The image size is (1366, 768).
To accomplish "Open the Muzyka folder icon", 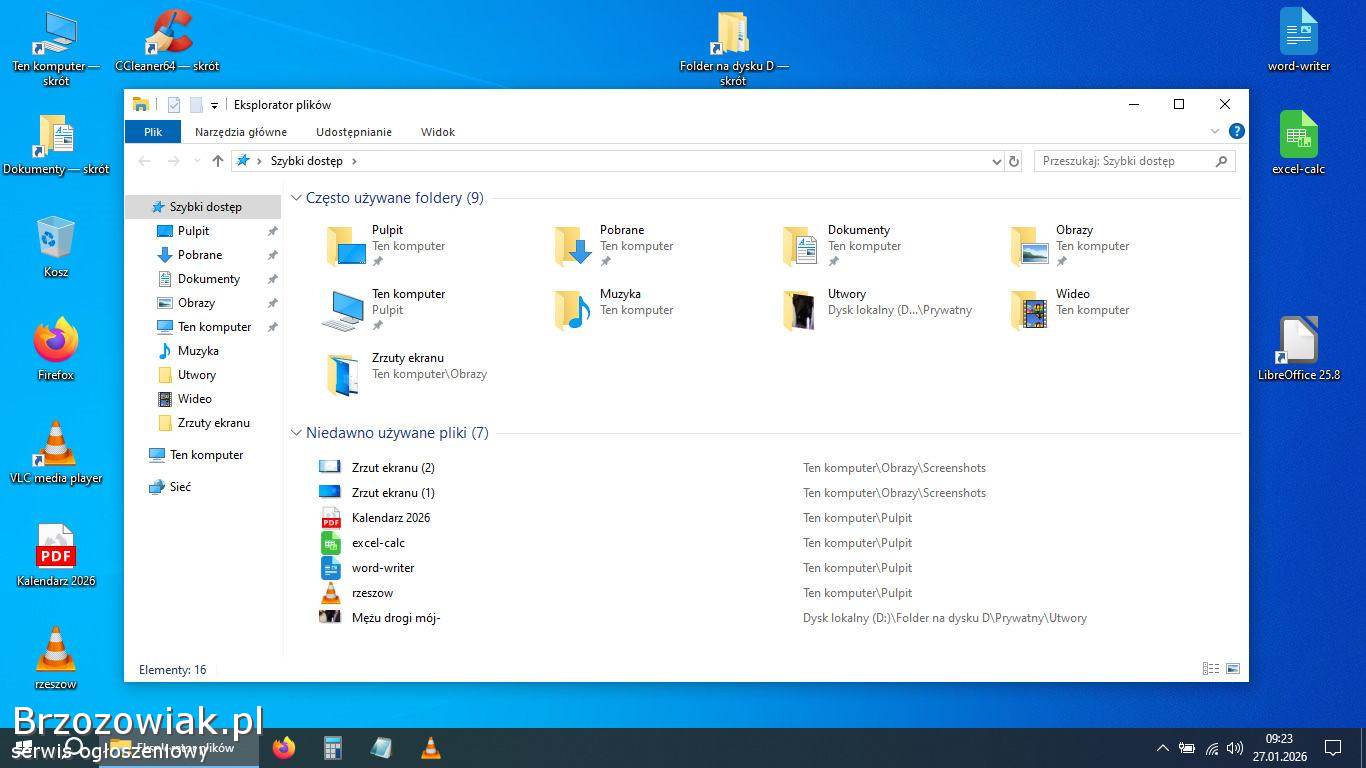I will (573, 310).
